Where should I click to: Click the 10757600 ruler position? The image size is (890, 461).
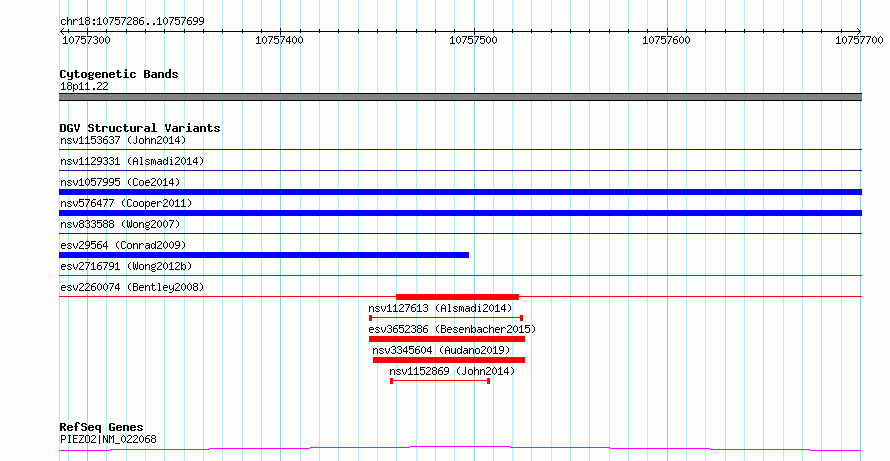tap(666, 40)
